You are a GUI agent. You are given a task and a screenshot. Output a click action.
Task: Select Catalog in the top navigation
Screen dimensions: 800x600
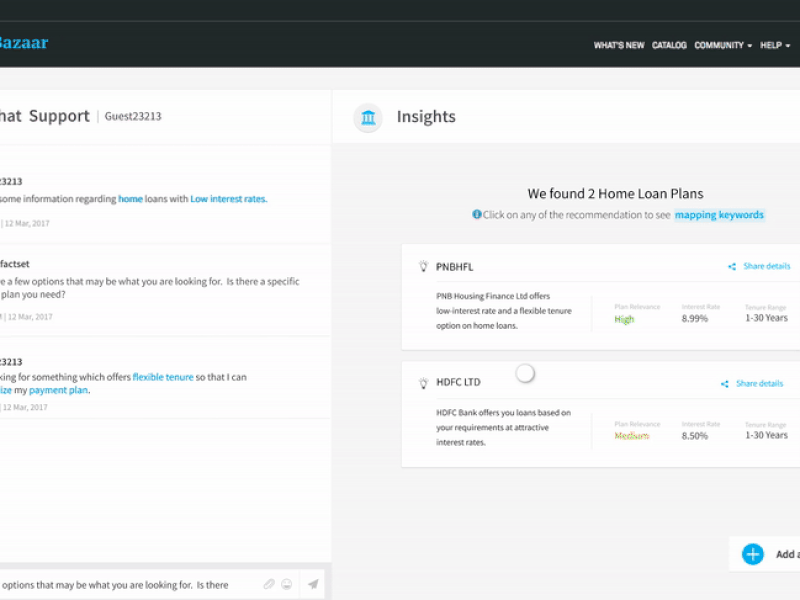coord(669,45)
